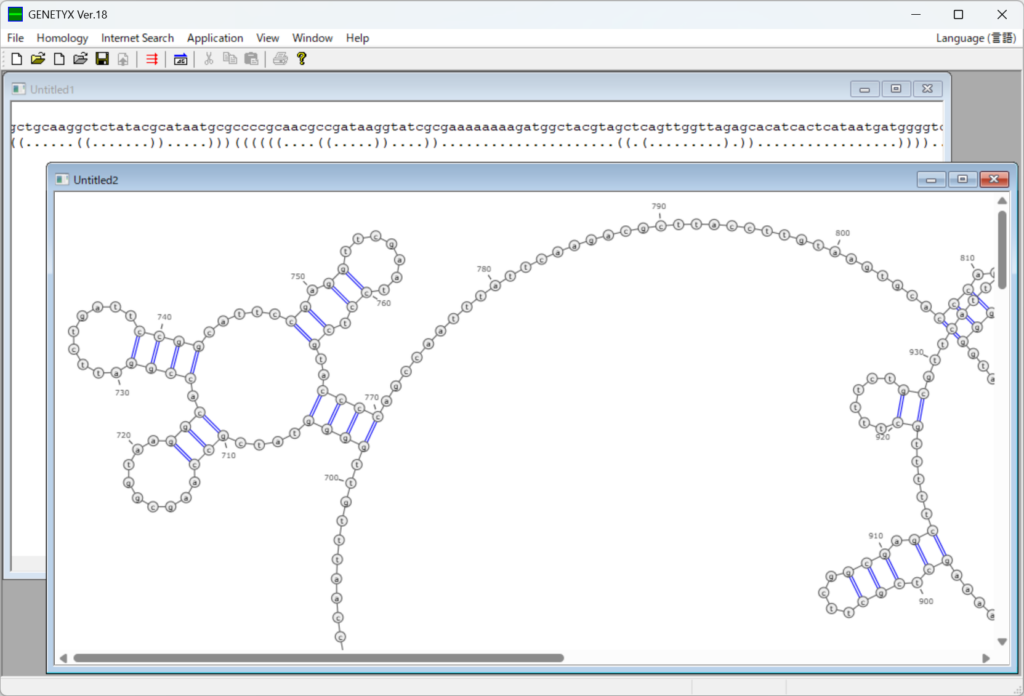This screenshot has width=1024, height=696.
Task: Open the Language menu
Action: 975,38
